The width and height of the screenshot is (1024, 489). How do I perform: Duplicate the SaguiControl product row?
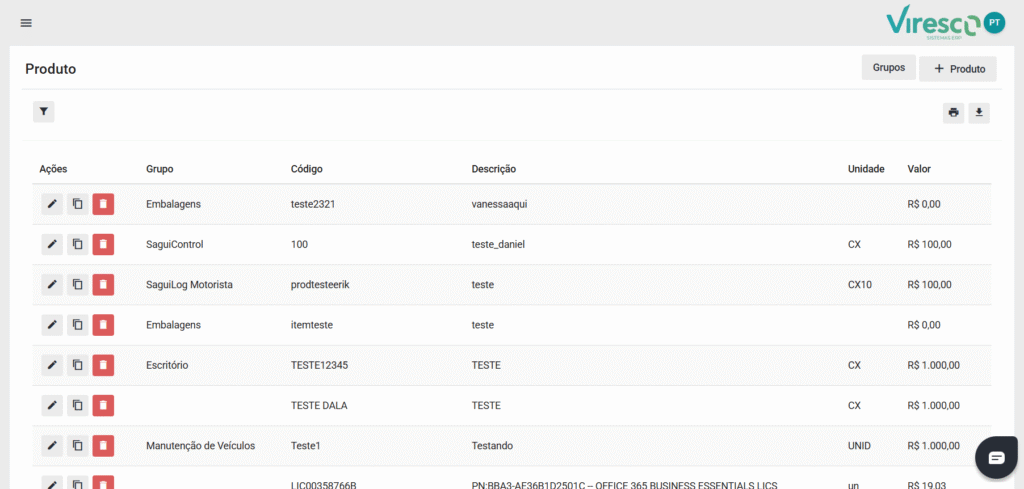(77, 244)
